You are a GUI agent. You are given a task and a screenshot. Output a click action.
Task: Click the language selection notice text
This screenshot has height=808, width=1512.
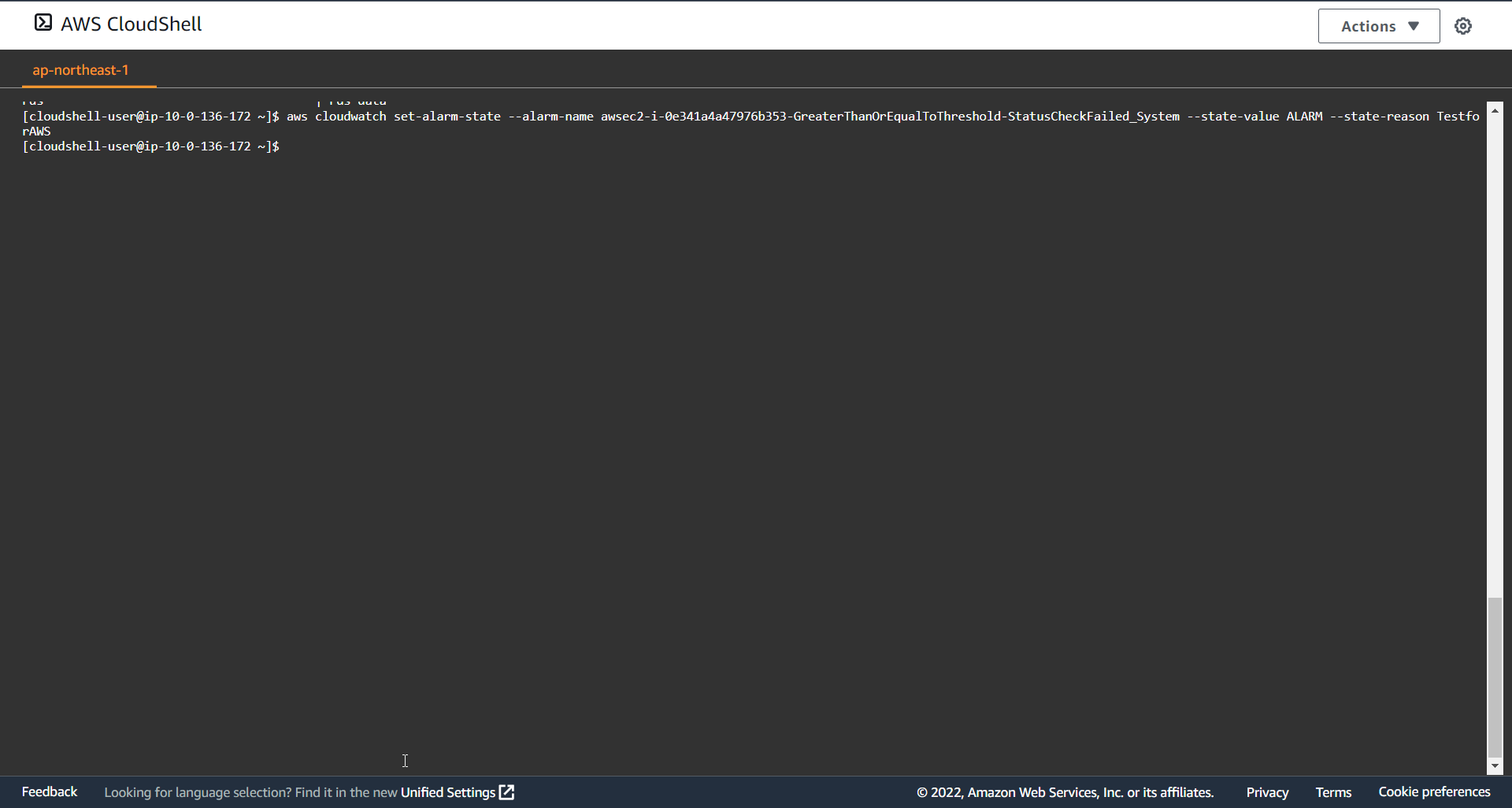coord(252,792)
